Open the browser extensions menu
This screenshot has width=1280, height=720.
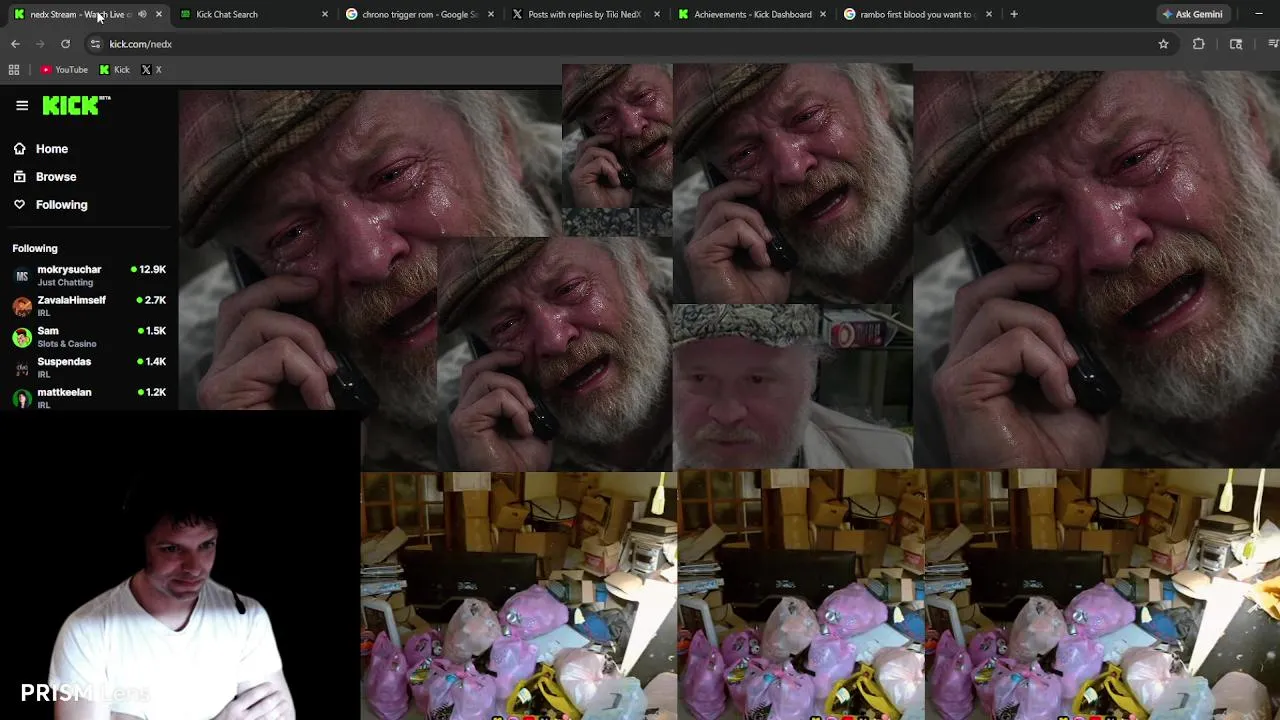(1198, 44)
